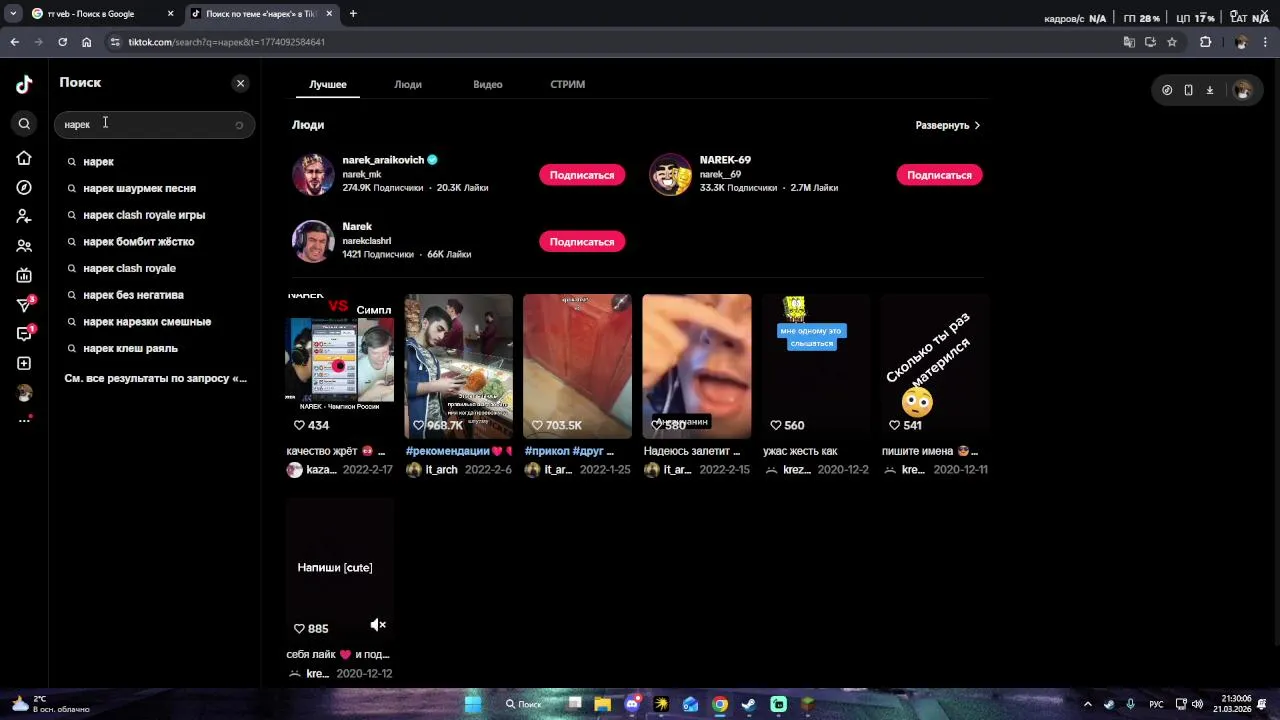The width and height of the screenshot is (1280, 720).
Task: Select suggestion нарек бомбит жёстко
Action: (x=139, y=242)
